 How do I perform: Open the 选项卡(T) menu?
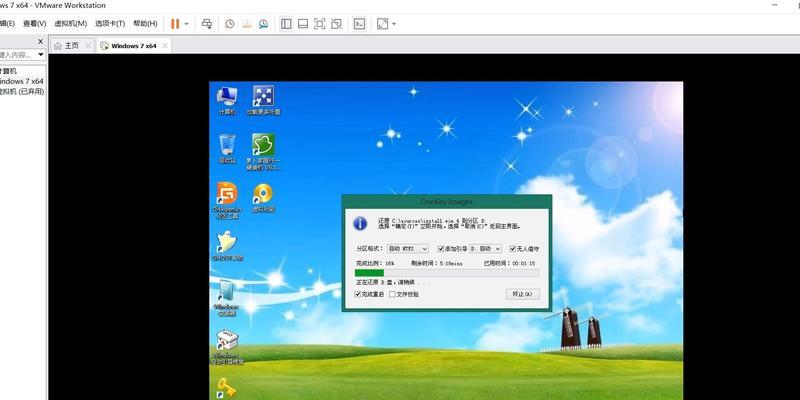pos(110,23)
